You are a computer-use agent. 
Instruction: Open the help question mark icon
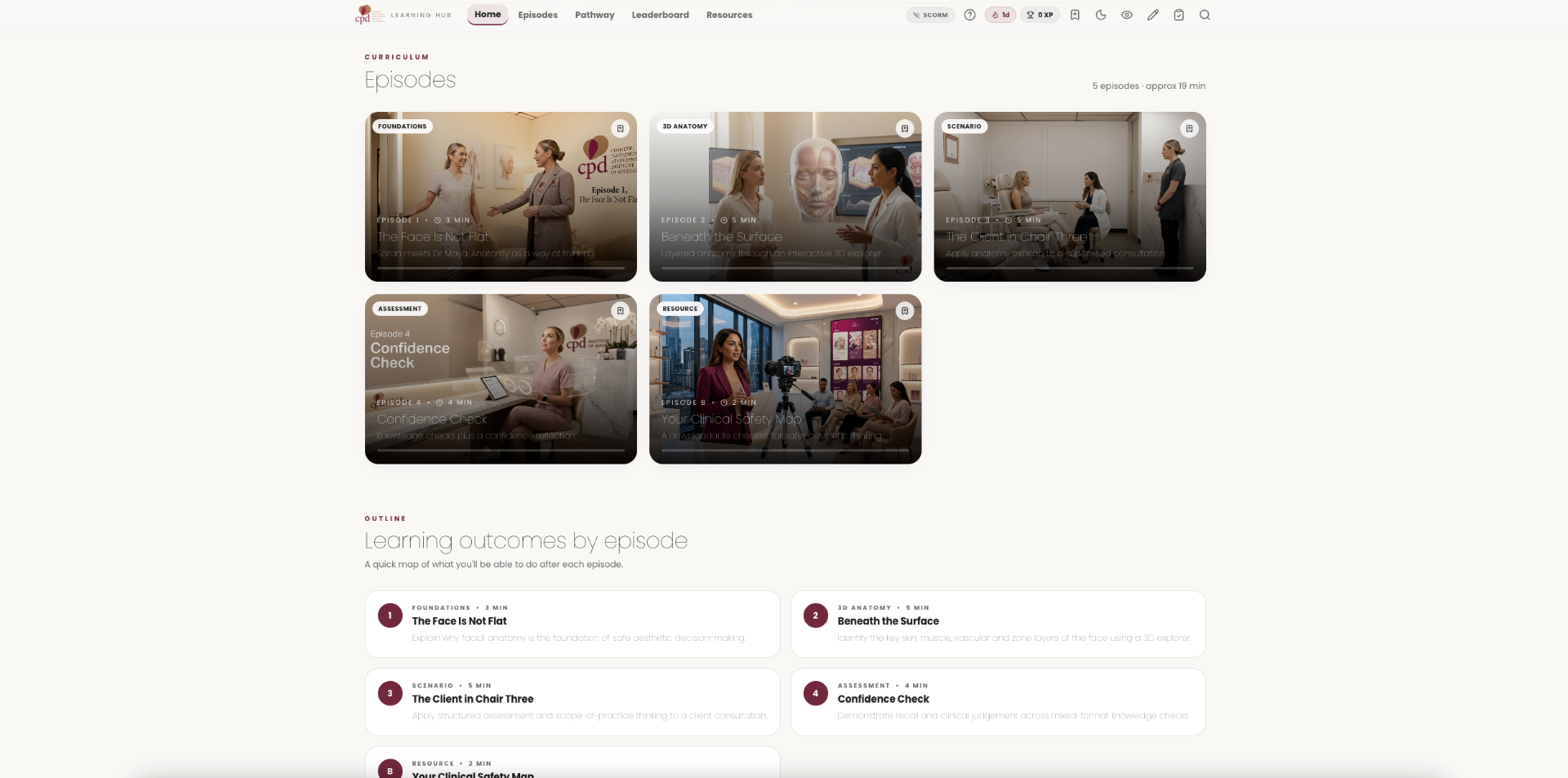[969, 15]
